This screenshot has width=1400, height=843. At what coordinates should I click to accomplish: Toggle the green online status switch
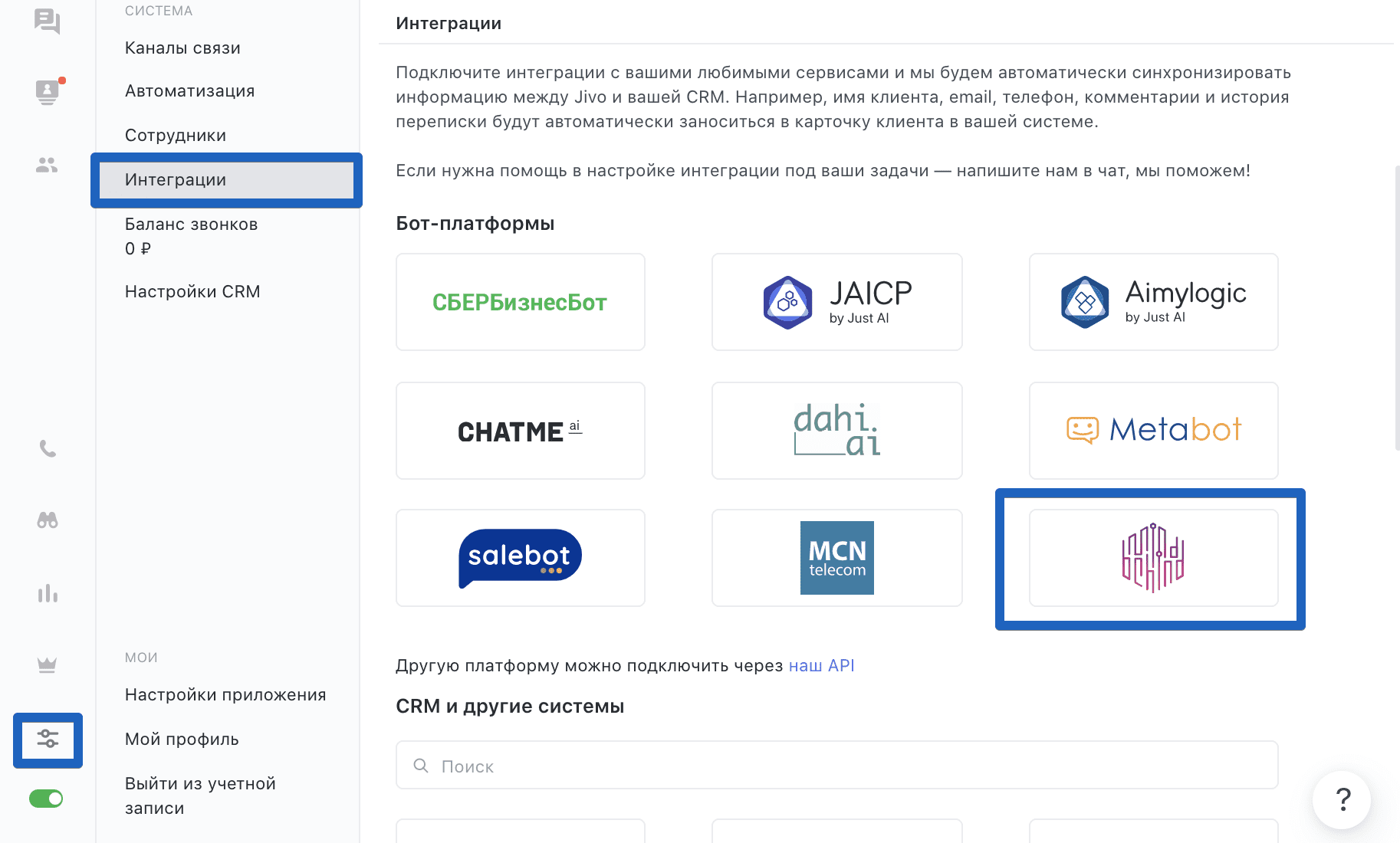tap(46, 799)
